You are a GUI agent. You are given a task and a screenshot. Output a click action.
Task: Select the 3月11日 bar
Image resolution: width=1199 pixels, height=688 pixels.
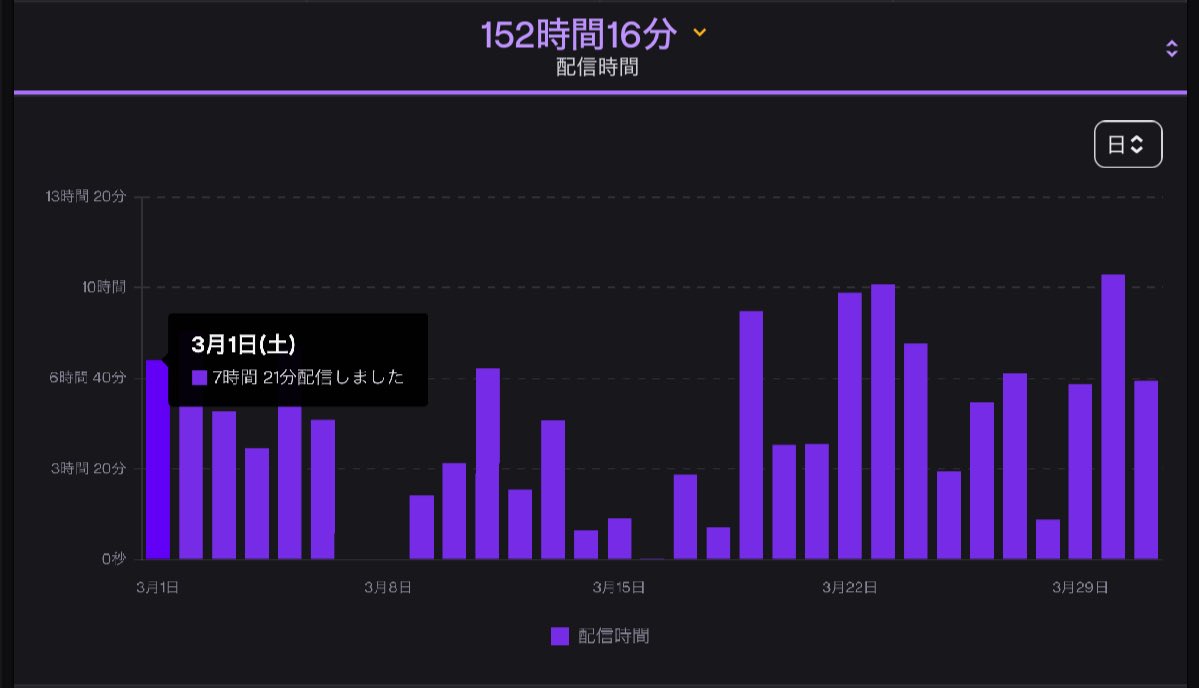coord(488,463)
